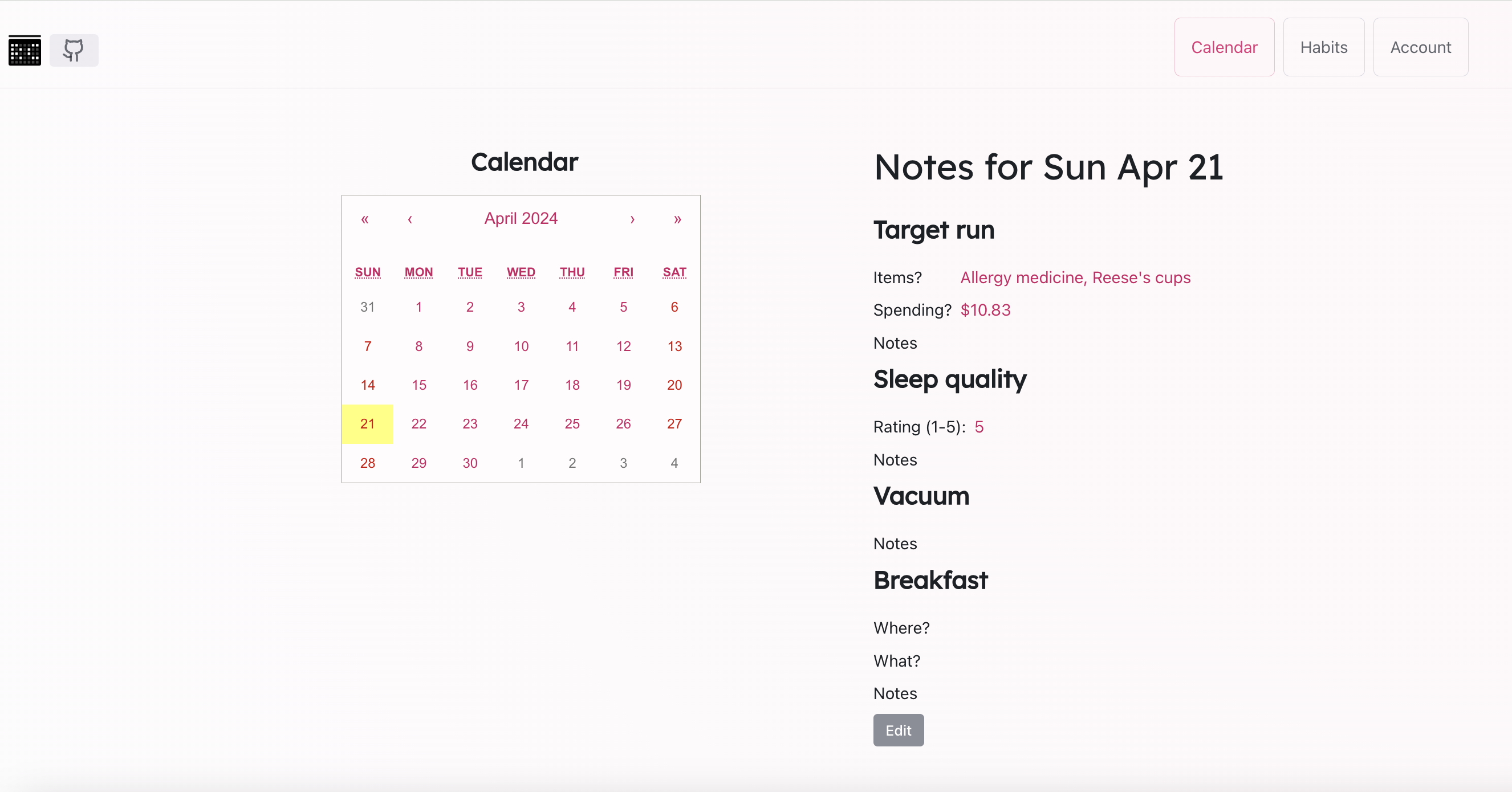Open the GitHub repository icon link
The image size is (1512, 792).
pyautogui.click(x=74, y=51)
